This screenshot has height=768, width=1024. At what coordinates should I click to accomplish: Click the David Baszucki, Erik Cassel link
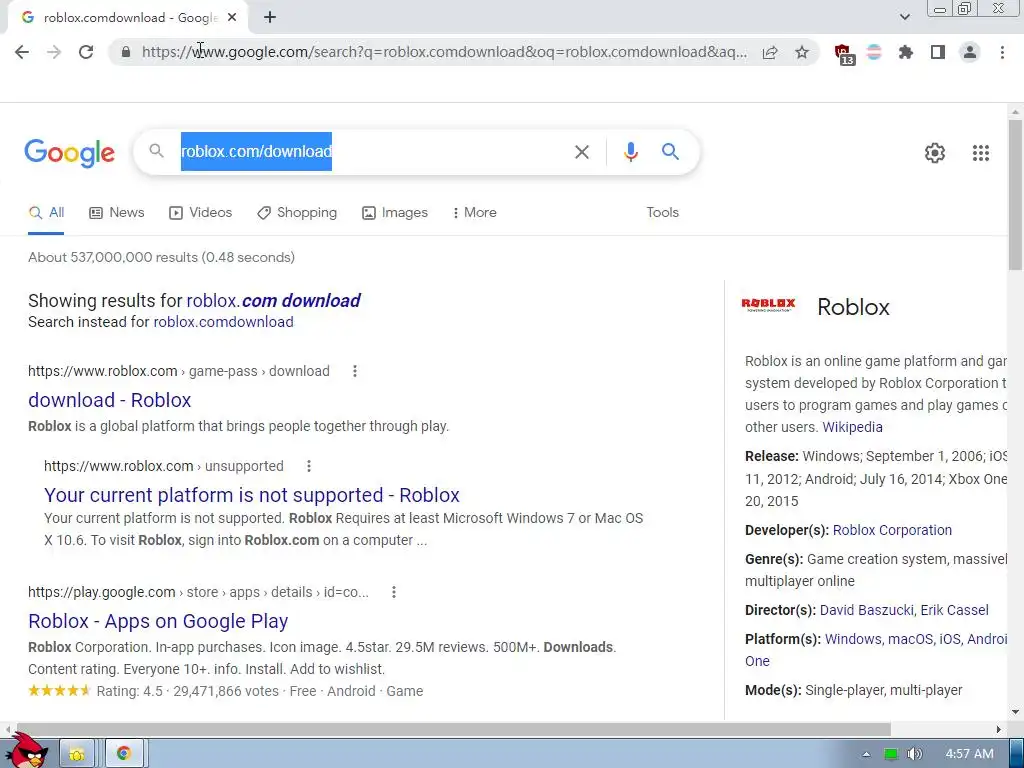pyautogui.click(x=904, y=610)
